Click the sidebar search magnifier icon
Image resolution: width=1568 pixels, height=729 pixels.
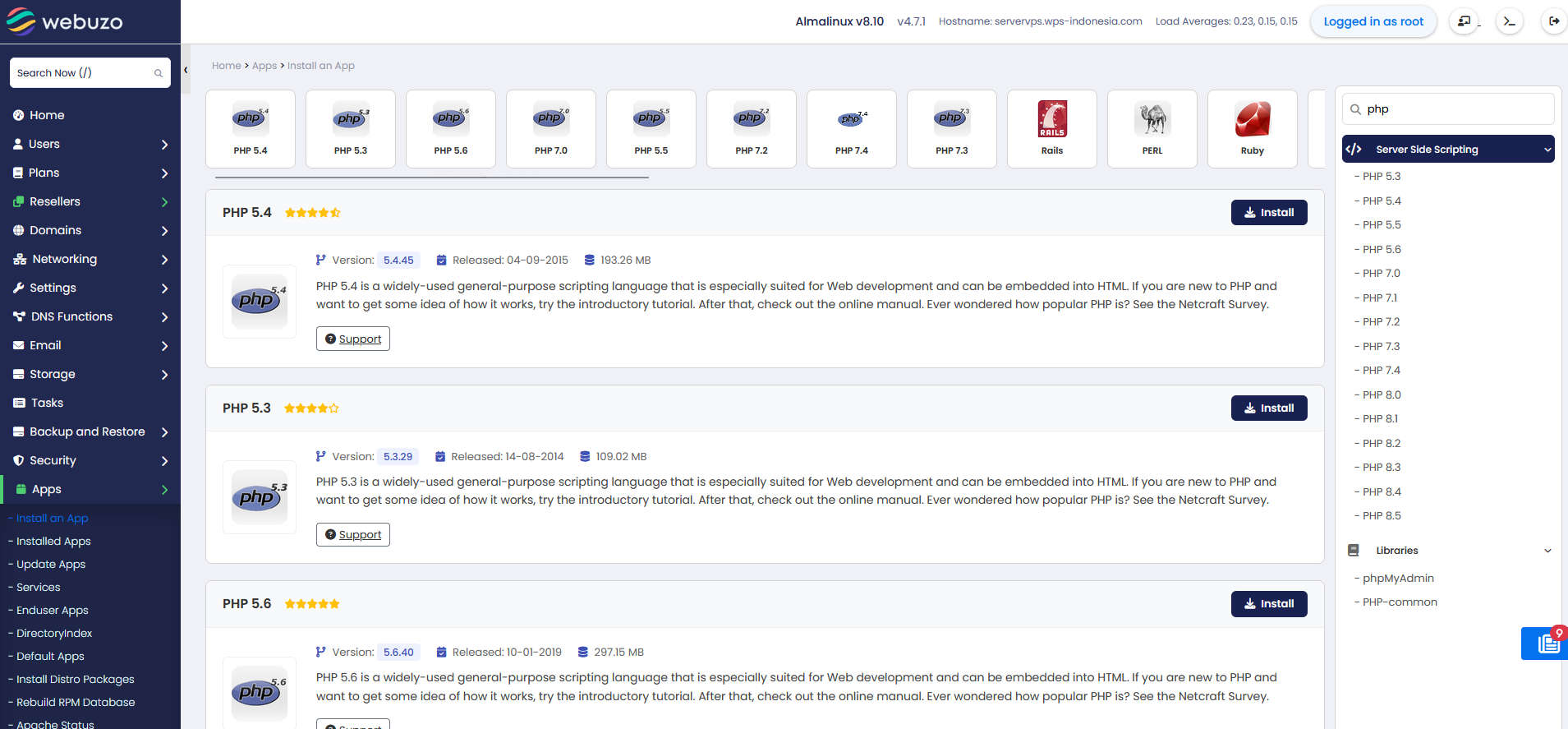coord(159,73)
